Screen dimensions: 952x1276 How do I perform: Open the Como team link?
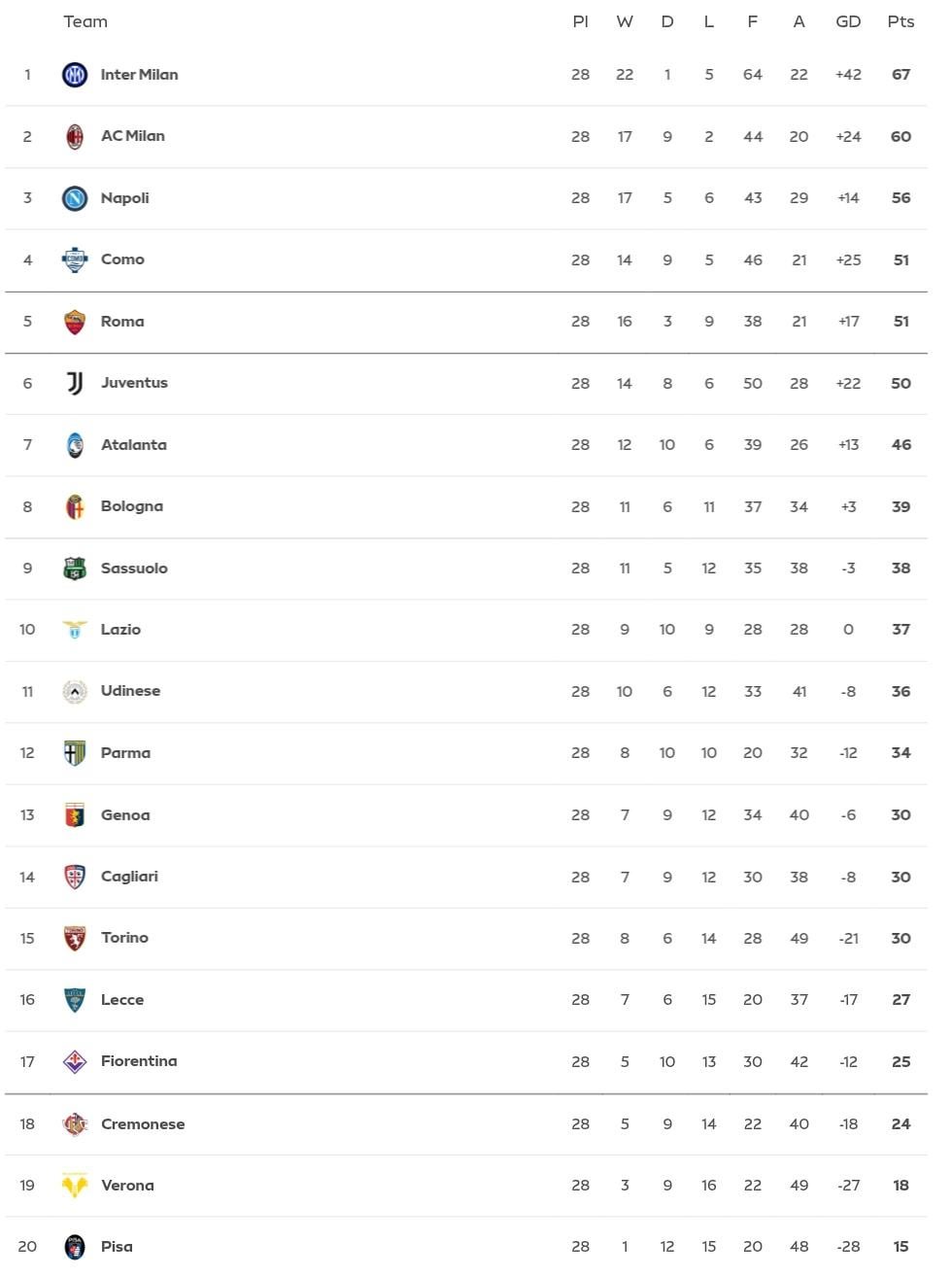pos(122,259)
